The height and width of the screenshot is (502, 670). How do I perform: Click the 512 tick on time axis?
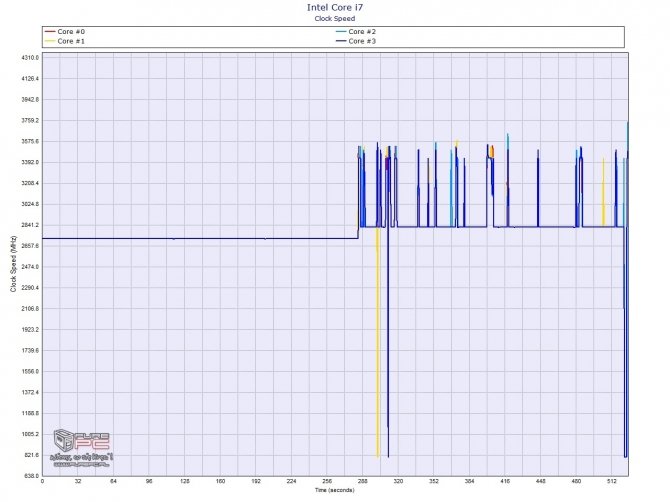tap(612, 481)
